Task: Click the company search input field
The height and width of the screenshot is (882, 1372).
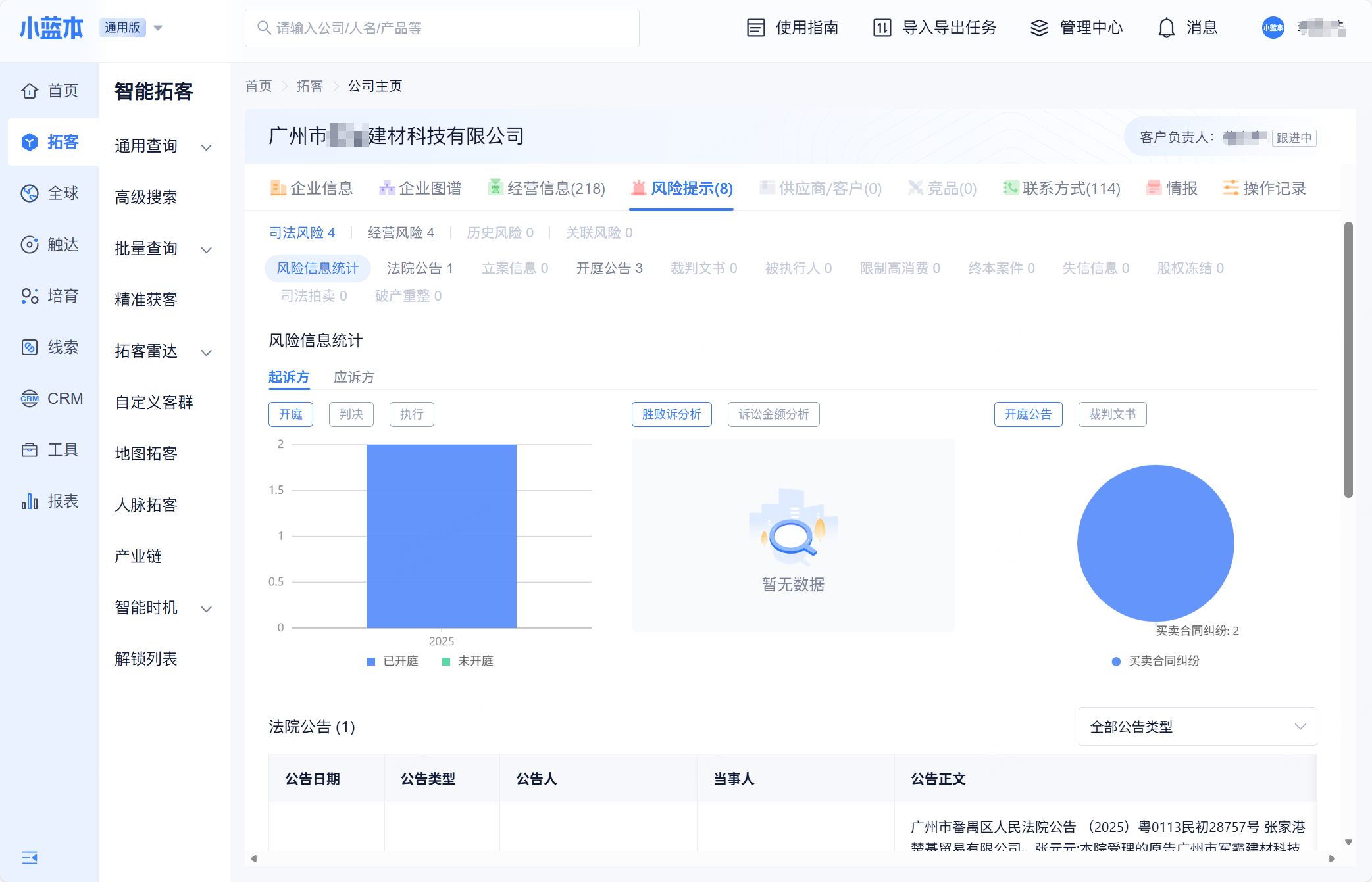Action: click(x=442, y=28)
